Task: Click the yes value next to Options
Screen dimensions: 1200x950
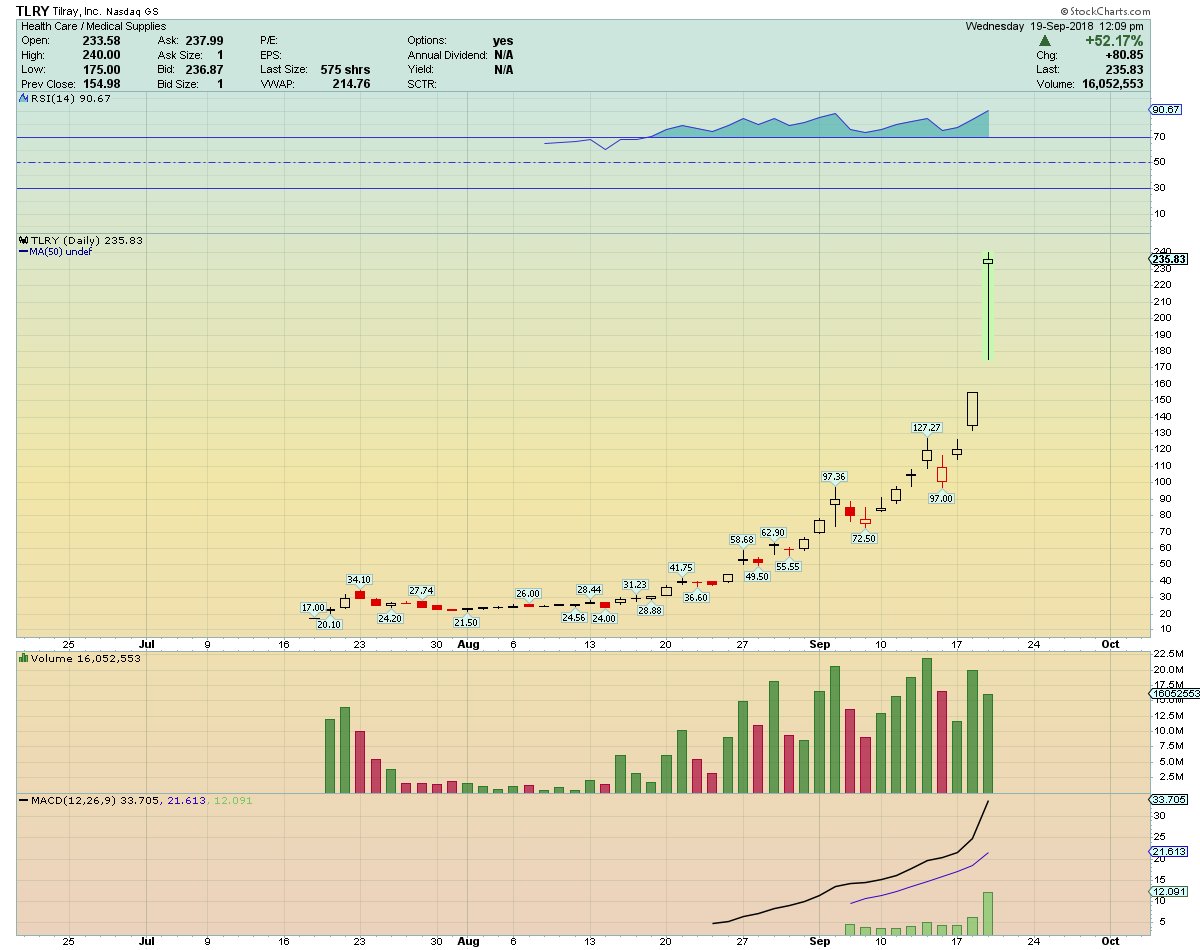Action: pos(500,41)
